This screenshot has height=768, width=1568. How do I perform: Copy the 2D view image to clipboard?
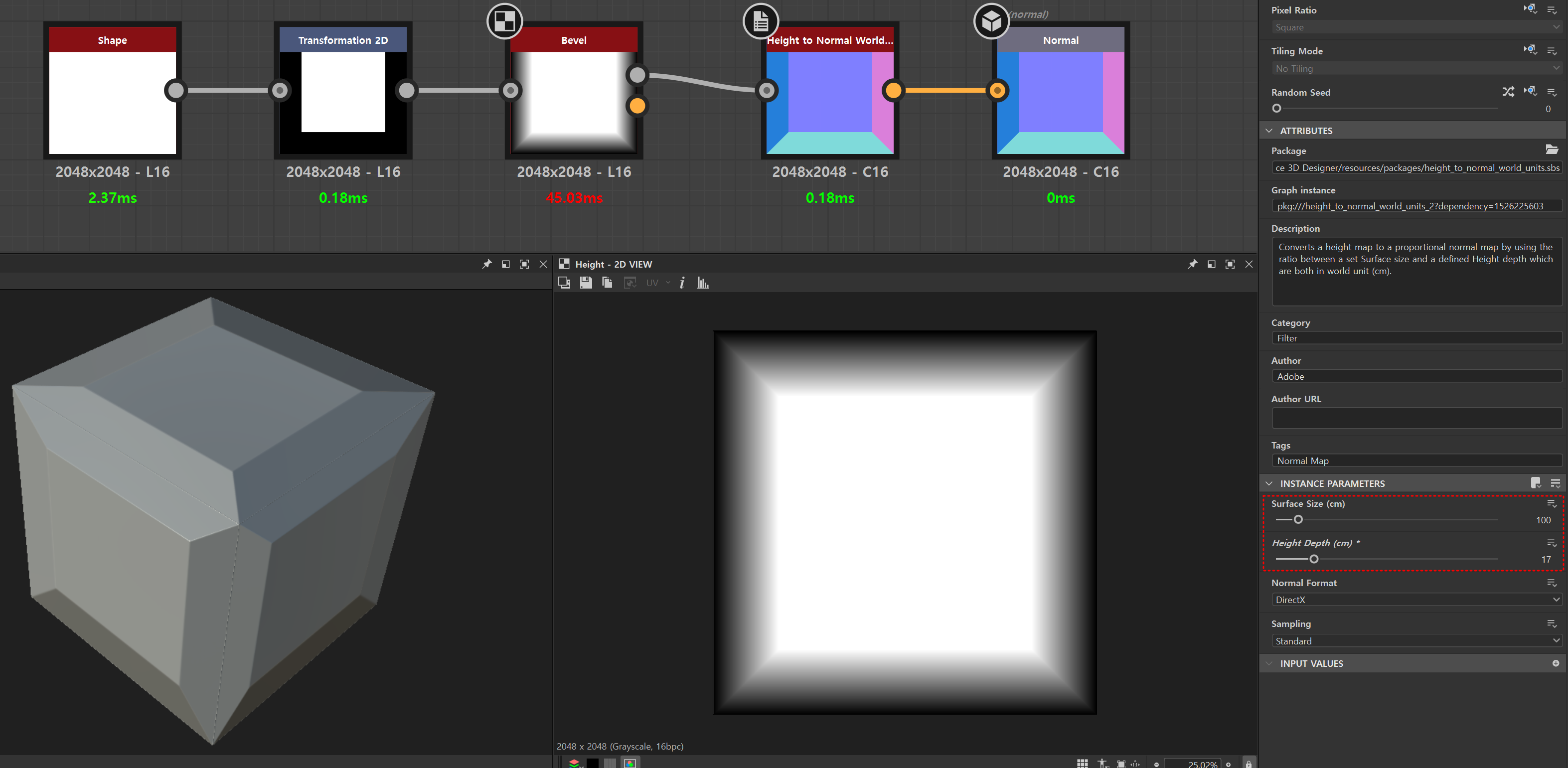click(607, 283)
